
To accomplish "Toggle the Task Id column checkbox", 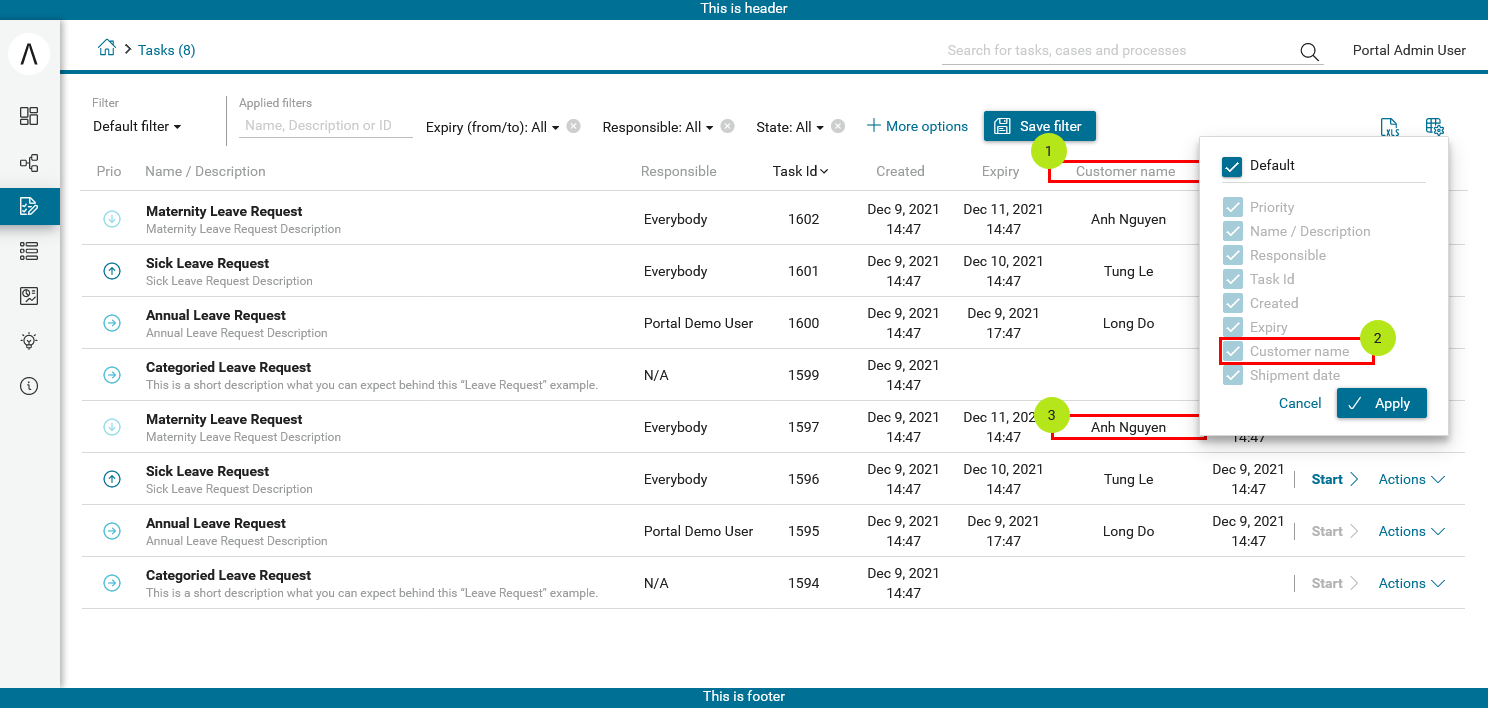I will 1232,279.
